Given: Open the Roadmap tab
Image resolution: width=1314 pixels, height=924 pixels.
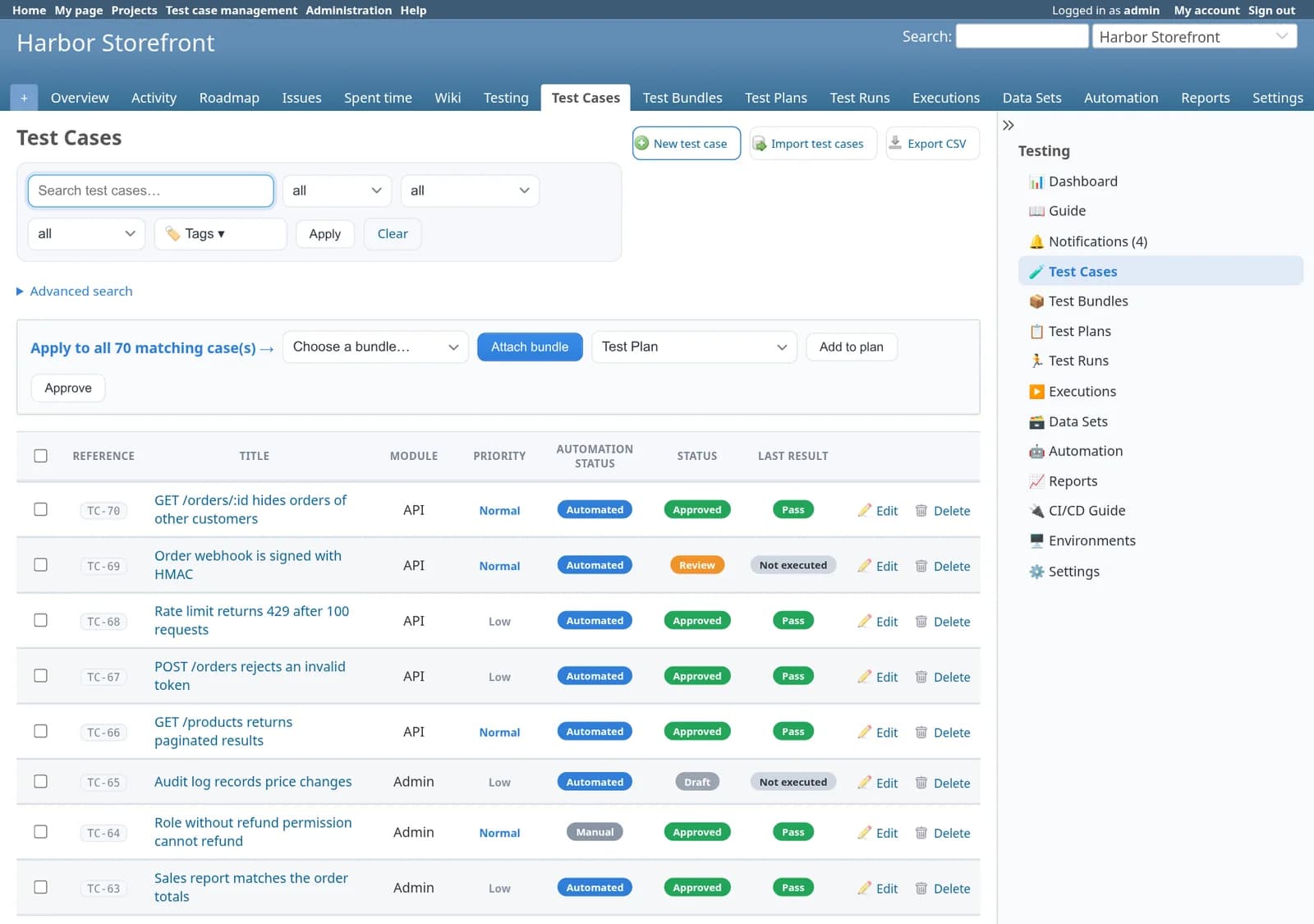Looking at the screenshot, I should pyautogui.click(x=229, y=98).
